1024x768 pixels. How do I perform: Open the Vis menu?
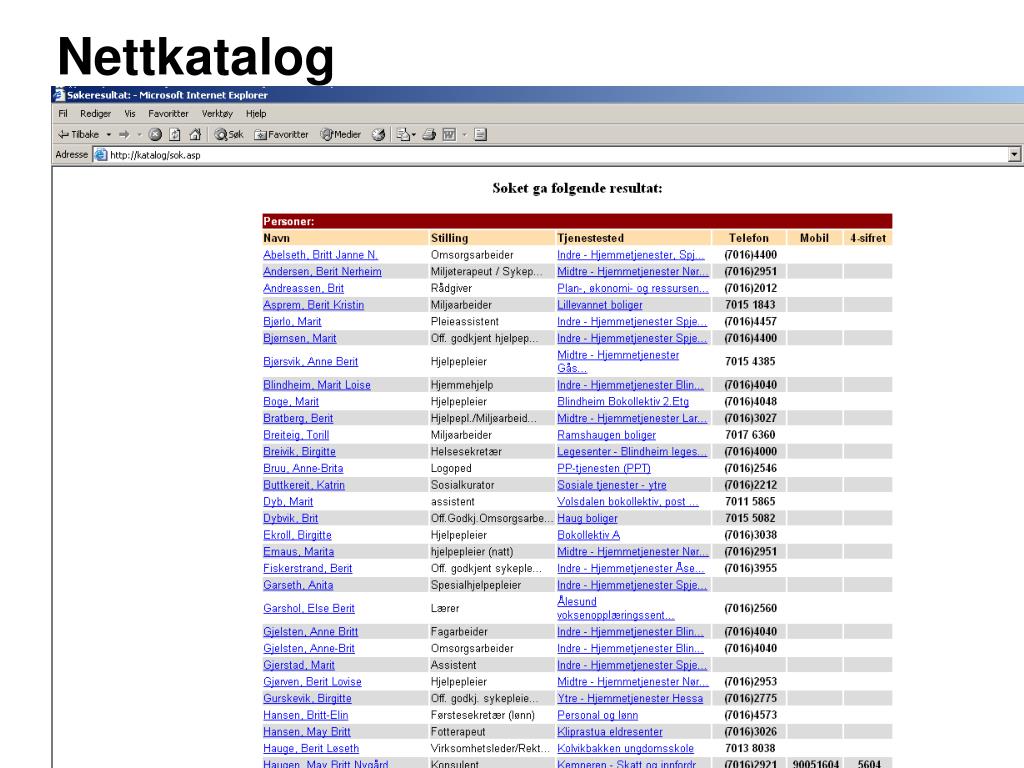pyautogui.click(x=130, y=114)
